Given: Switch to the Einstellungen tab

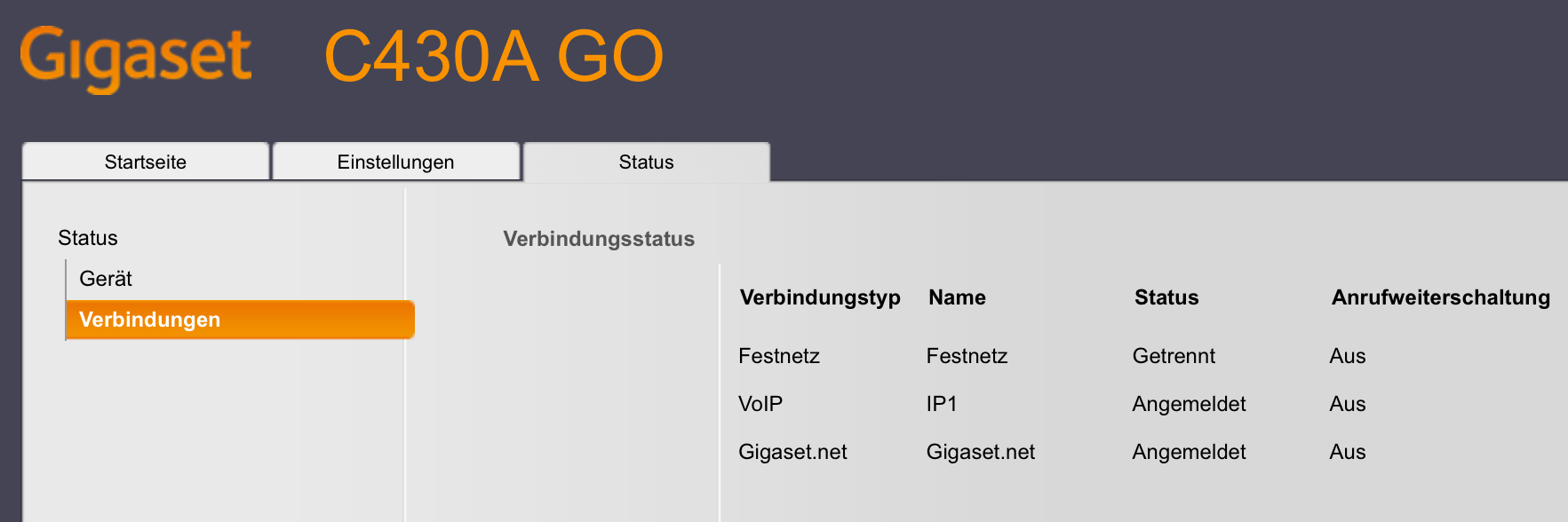Looking at the screenshot, I should point(396,162).
